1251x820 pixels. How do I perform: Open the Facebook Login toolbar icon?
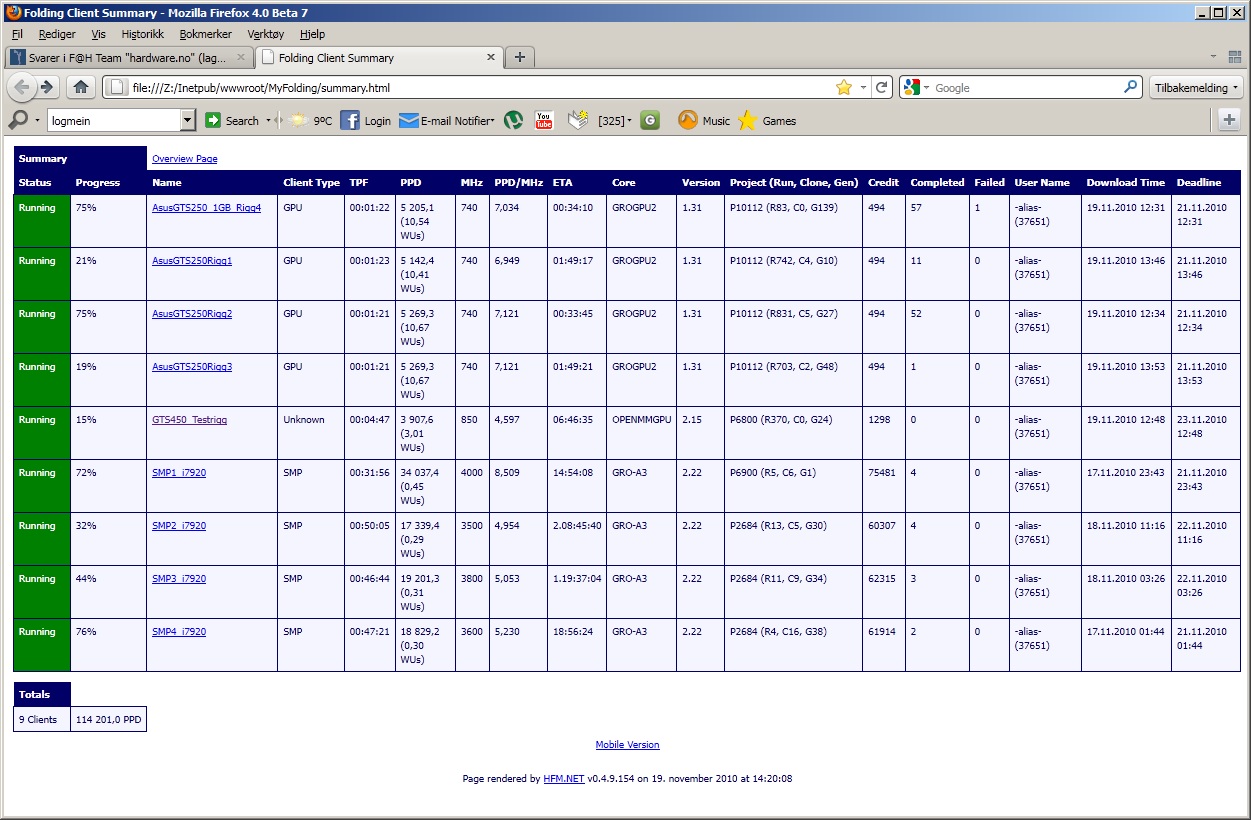pos(366,120)
